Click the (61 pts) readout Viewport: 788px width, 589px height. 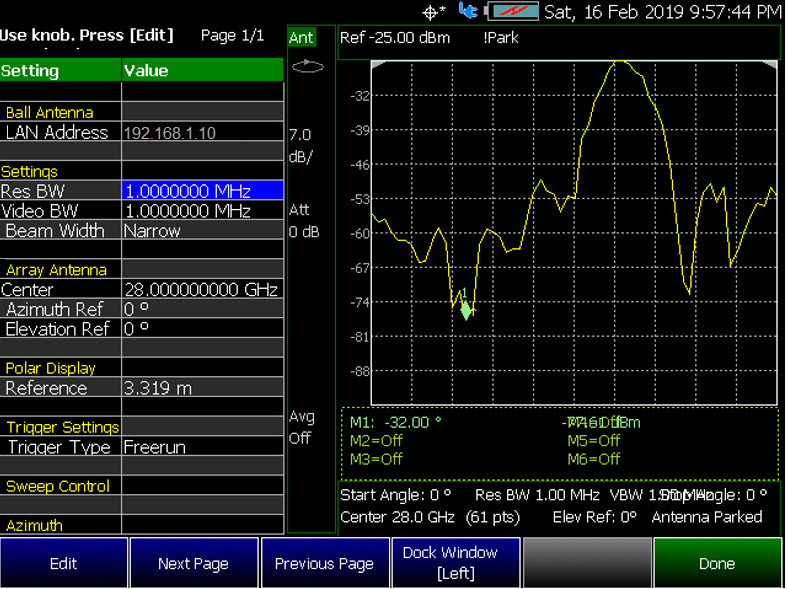coord(492,517)
